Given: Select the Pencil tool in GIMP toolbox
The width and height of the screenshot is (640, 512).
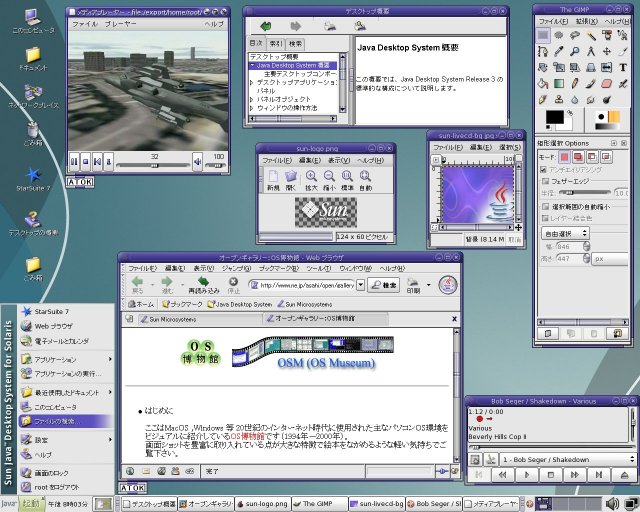Looking at the screenshot, I should (575, 84).
